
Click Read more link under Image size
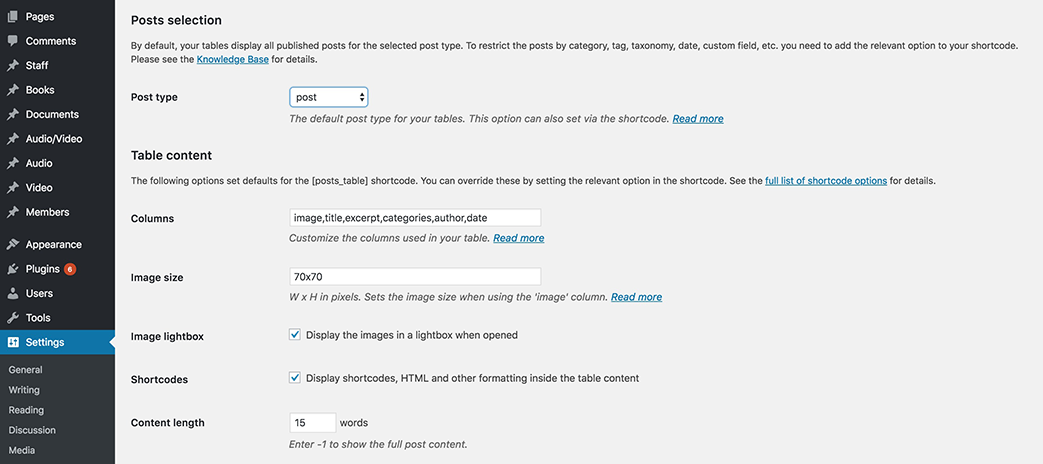[636, 297]
